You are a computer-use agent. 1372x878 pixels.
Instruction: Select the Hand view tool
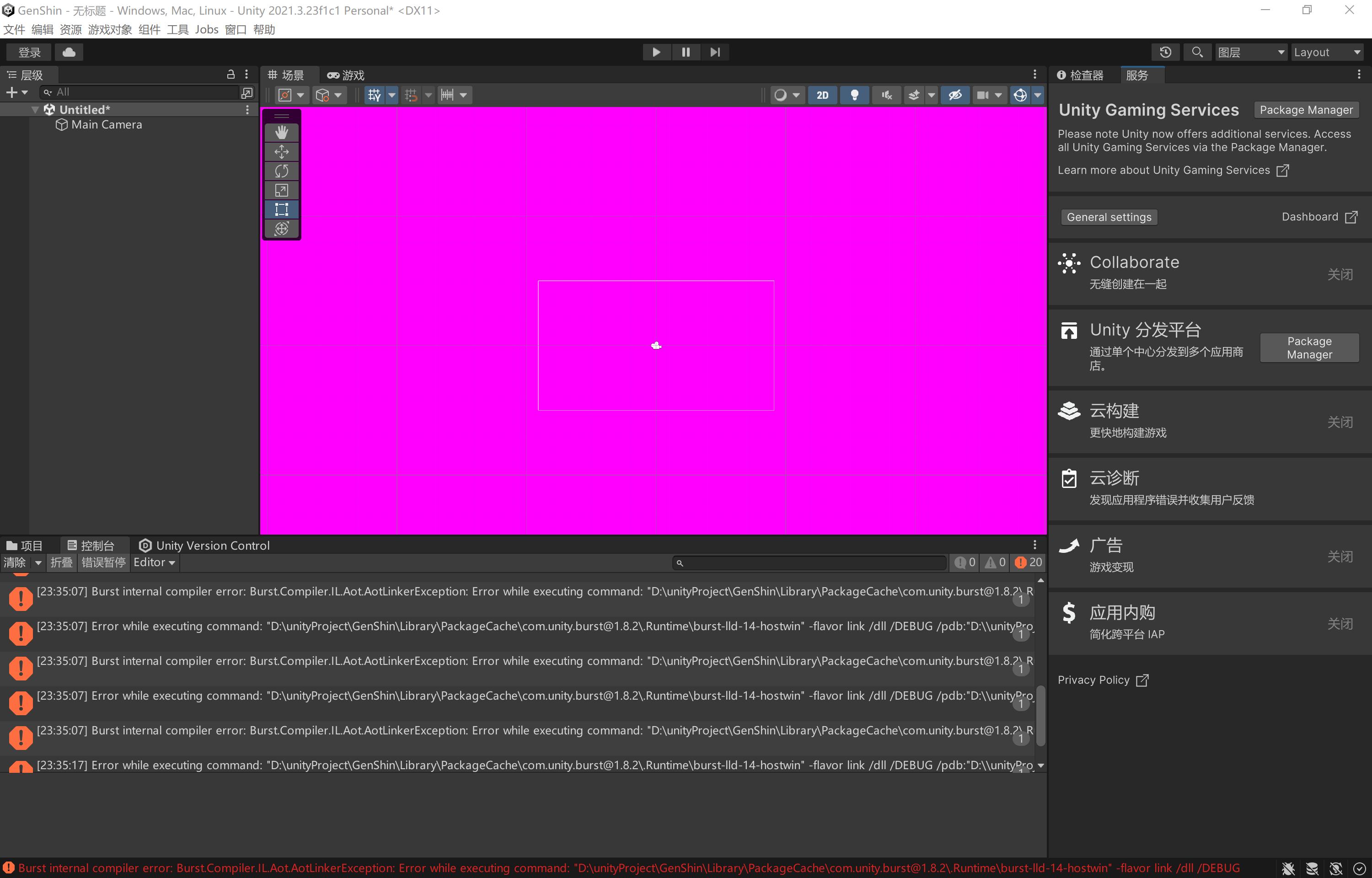click(282, 132)
